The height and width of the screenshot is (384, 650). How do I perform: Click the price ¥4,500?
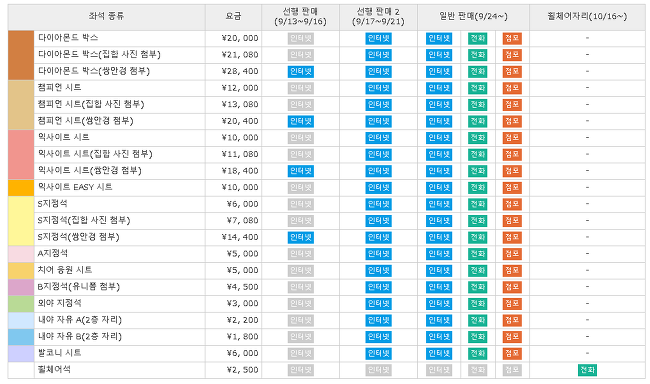(242, 287)
